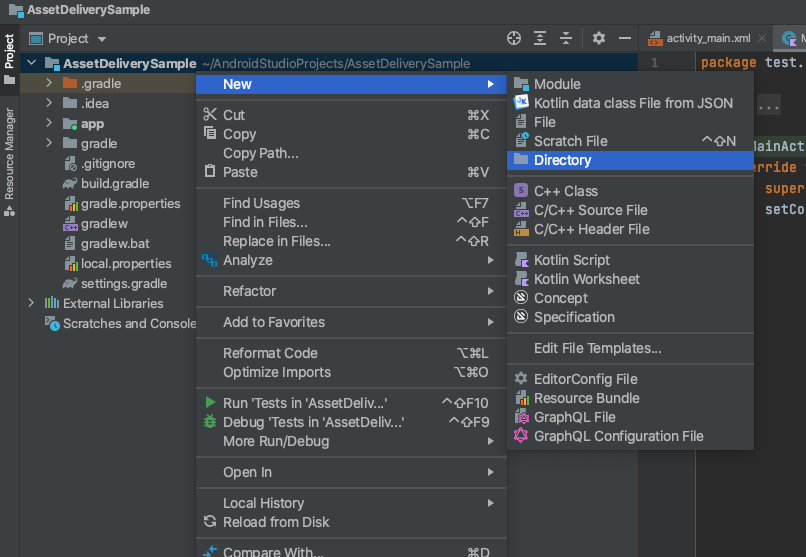Click Copy Path menu entry

(x=351, y=153)
